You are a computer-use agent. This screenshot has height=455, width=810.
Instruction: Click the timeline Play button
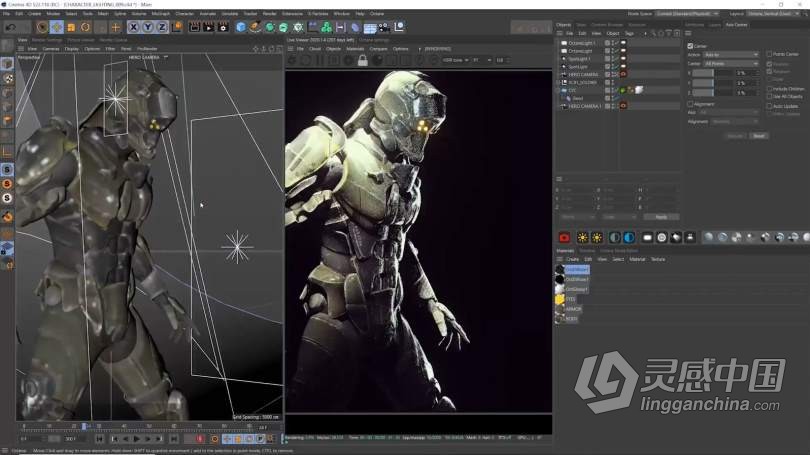(136, 439)
